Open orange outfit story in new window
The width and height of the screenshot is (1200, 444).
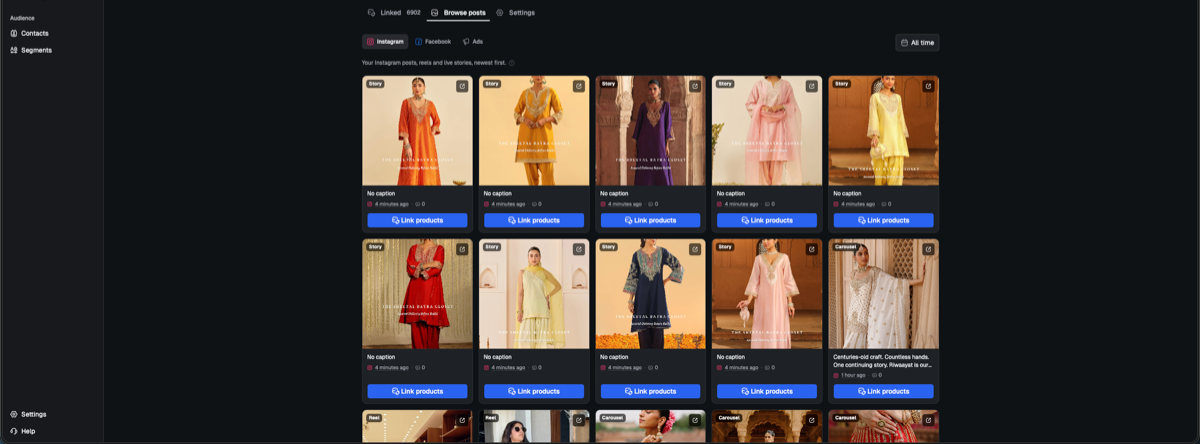462,86
